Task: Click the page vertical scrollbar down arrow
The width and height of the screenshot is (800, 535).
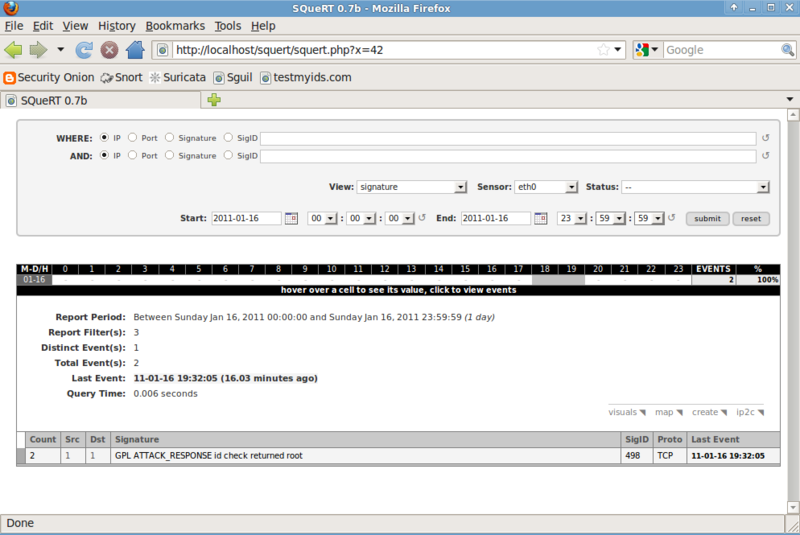Action: [x=793, y=507]
